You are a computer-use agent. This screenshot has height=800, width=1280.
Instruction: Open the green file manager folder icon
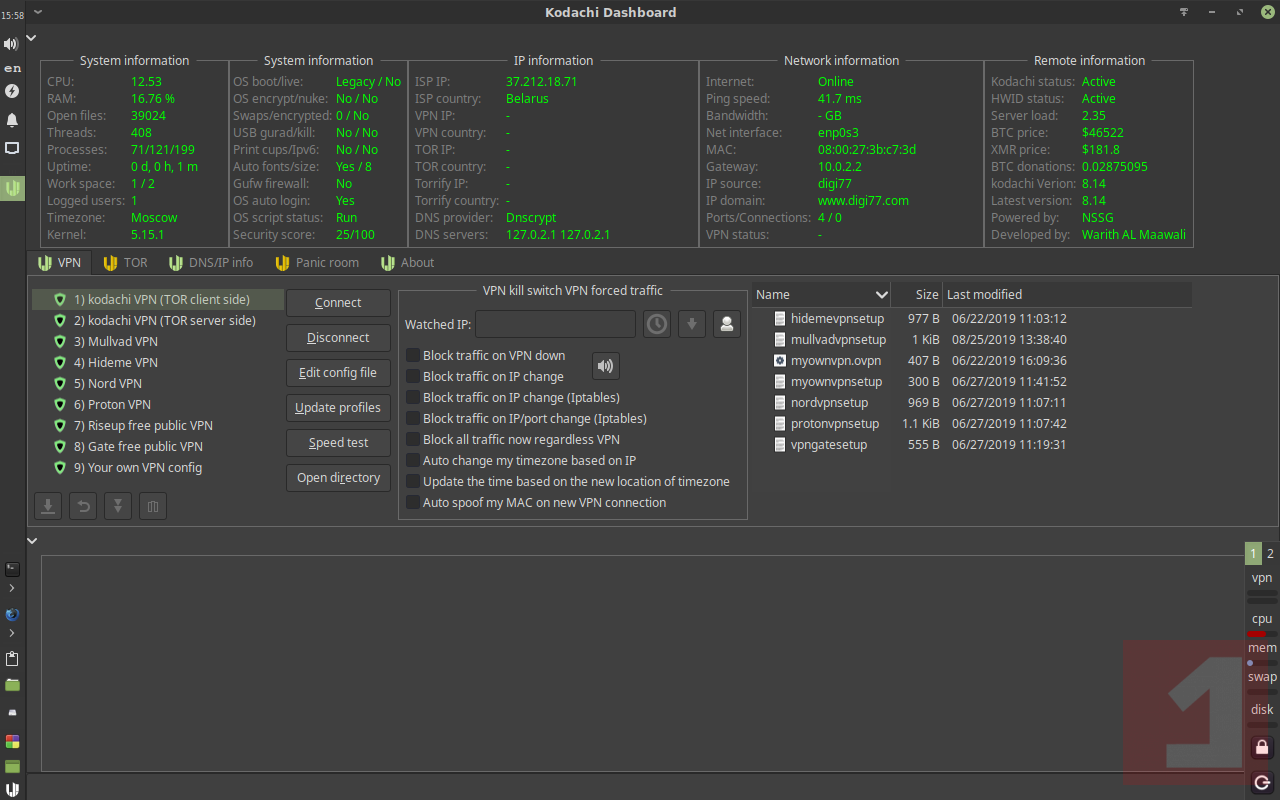point(12,685)
